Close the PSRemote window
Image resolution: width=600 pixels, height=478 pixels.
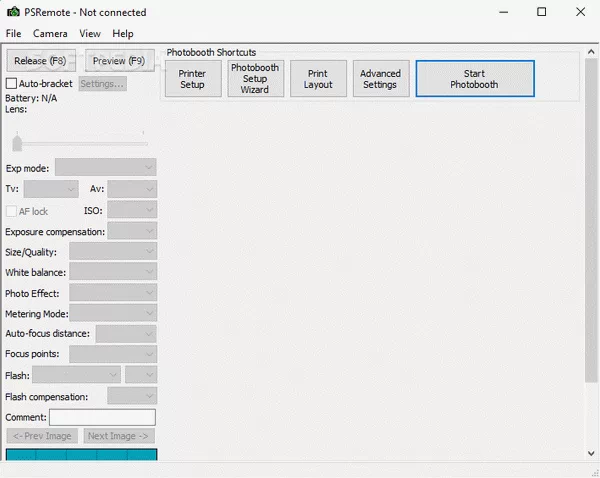pos(580,12)
